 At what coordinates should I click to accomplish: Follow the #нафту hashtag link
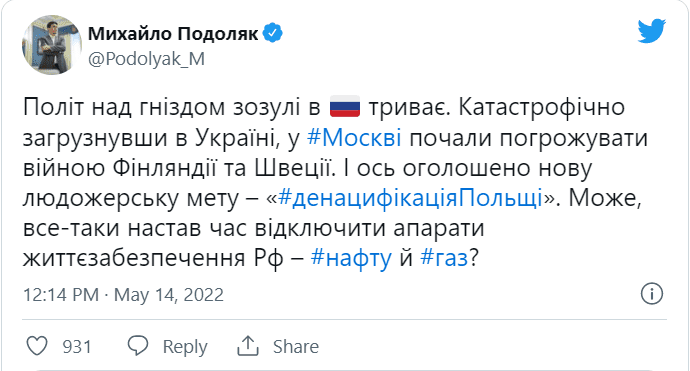point(351,258)
